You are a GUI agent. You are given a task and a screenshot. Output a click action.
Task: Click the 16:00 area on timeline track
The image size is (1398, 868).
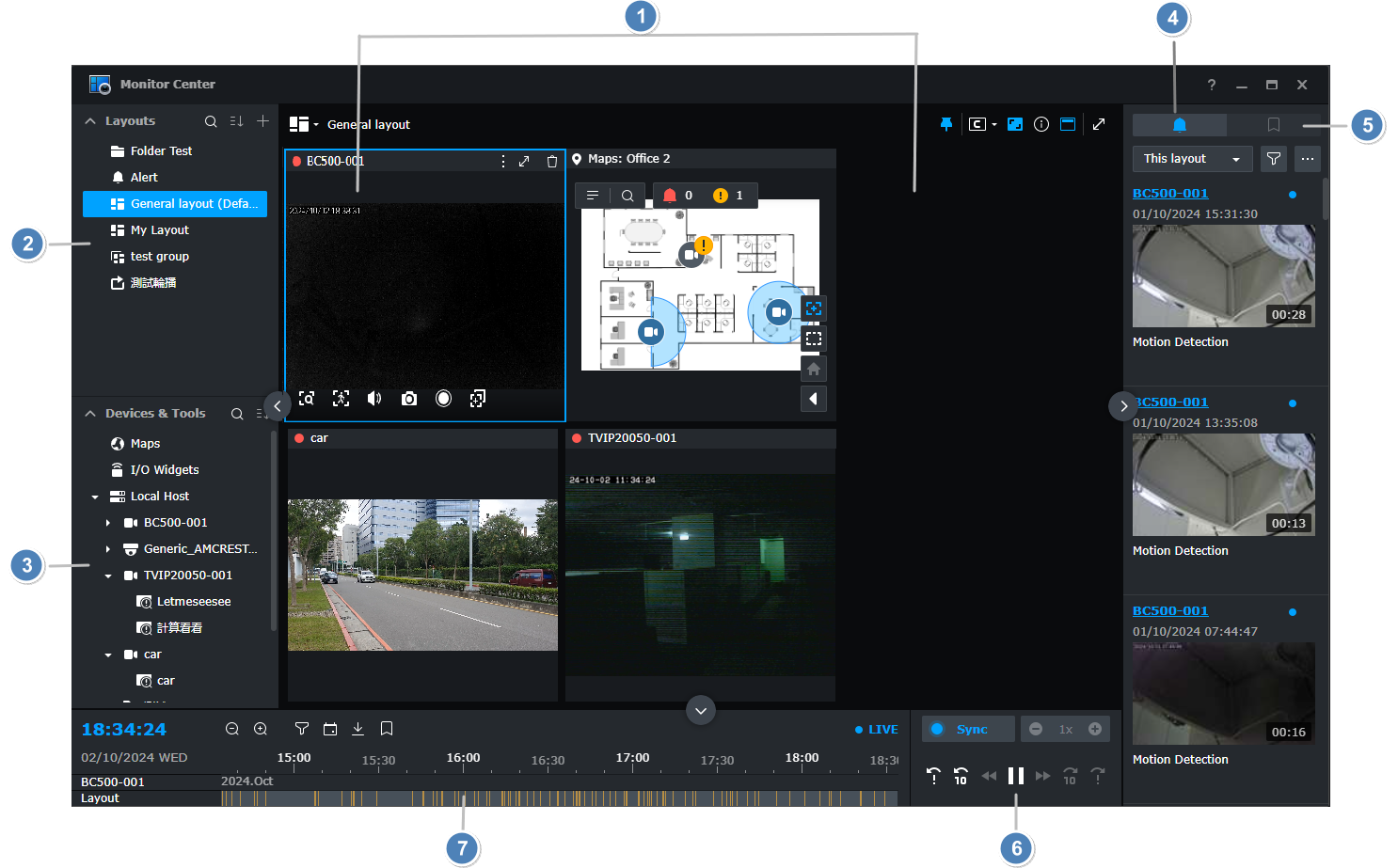coord(463,798)
